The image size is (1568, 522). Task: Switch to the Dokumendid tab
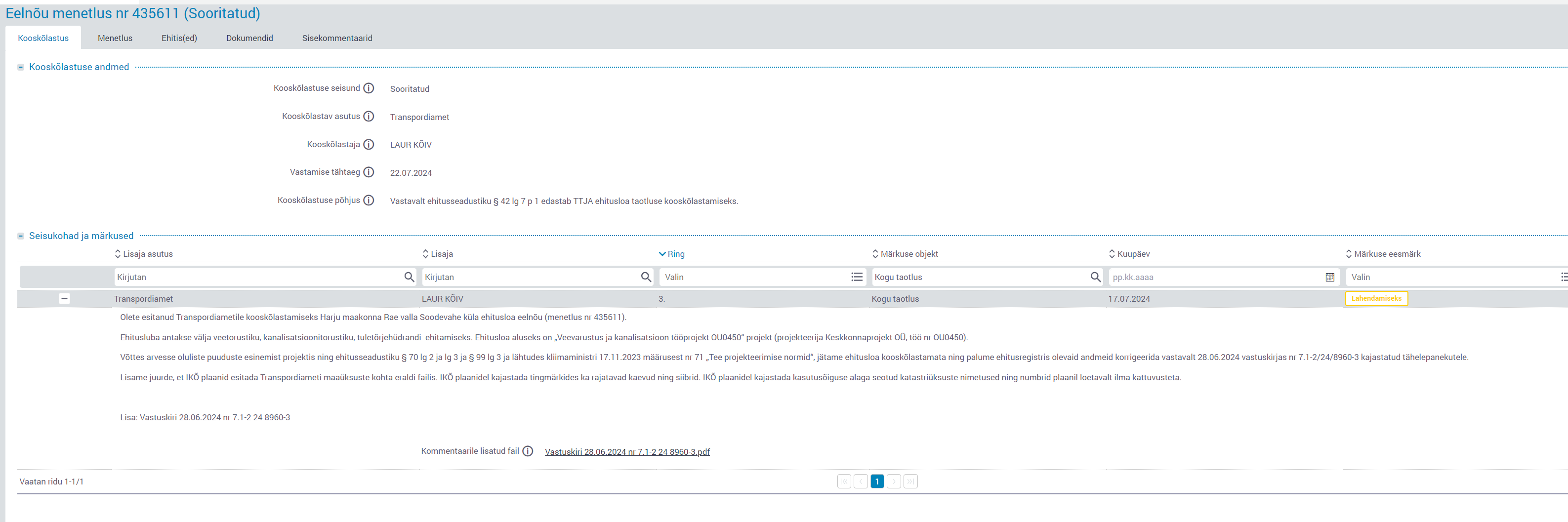pos(249,38)
